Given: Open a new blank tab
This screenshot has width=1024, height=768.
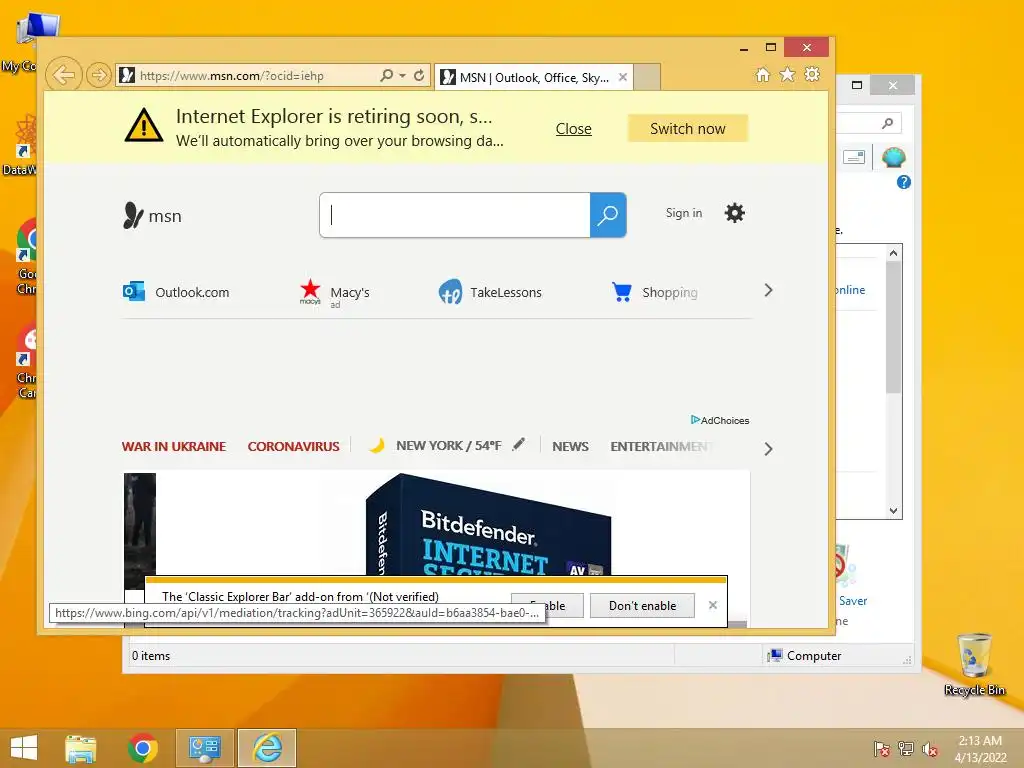Looking at the screenshot, I should [647, 77].
